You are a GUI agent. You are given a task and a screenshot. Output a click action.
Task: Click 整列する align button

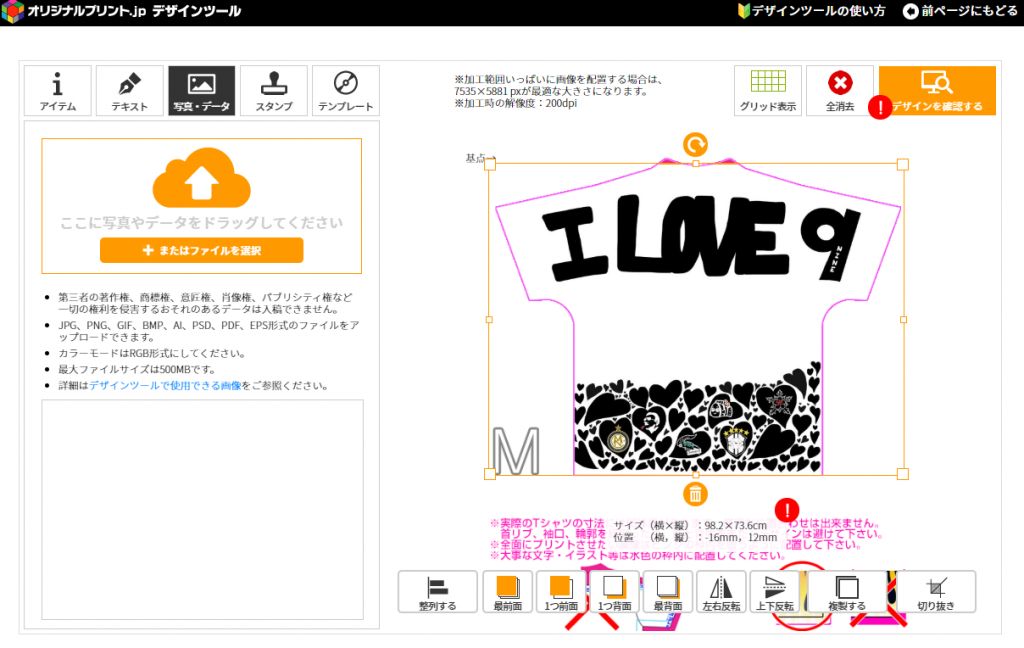pos(438,592)
